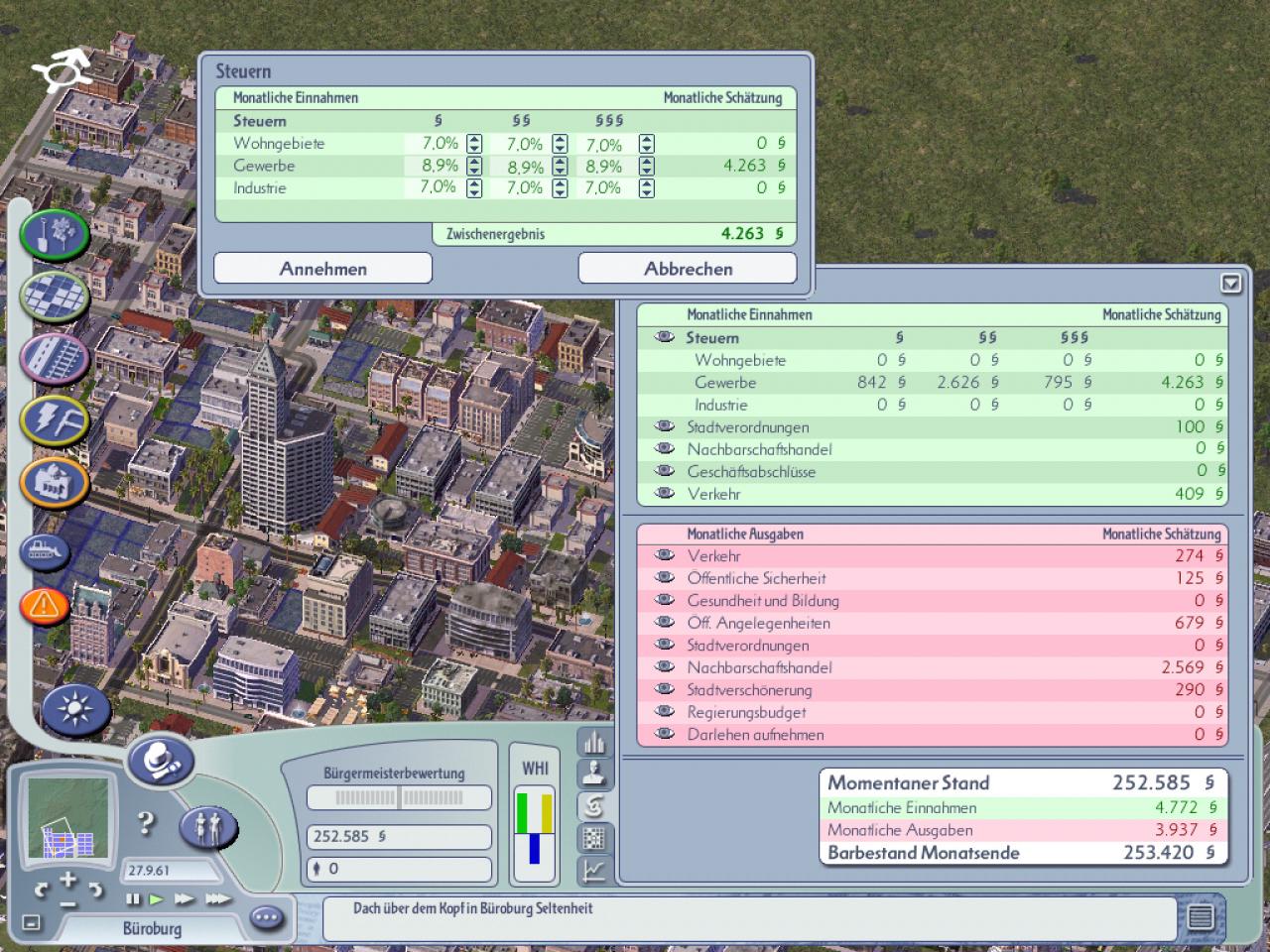Set simulation to fast speed
Screen dimensions: 1270x952
pyautogui.click(x=185, y=899)
